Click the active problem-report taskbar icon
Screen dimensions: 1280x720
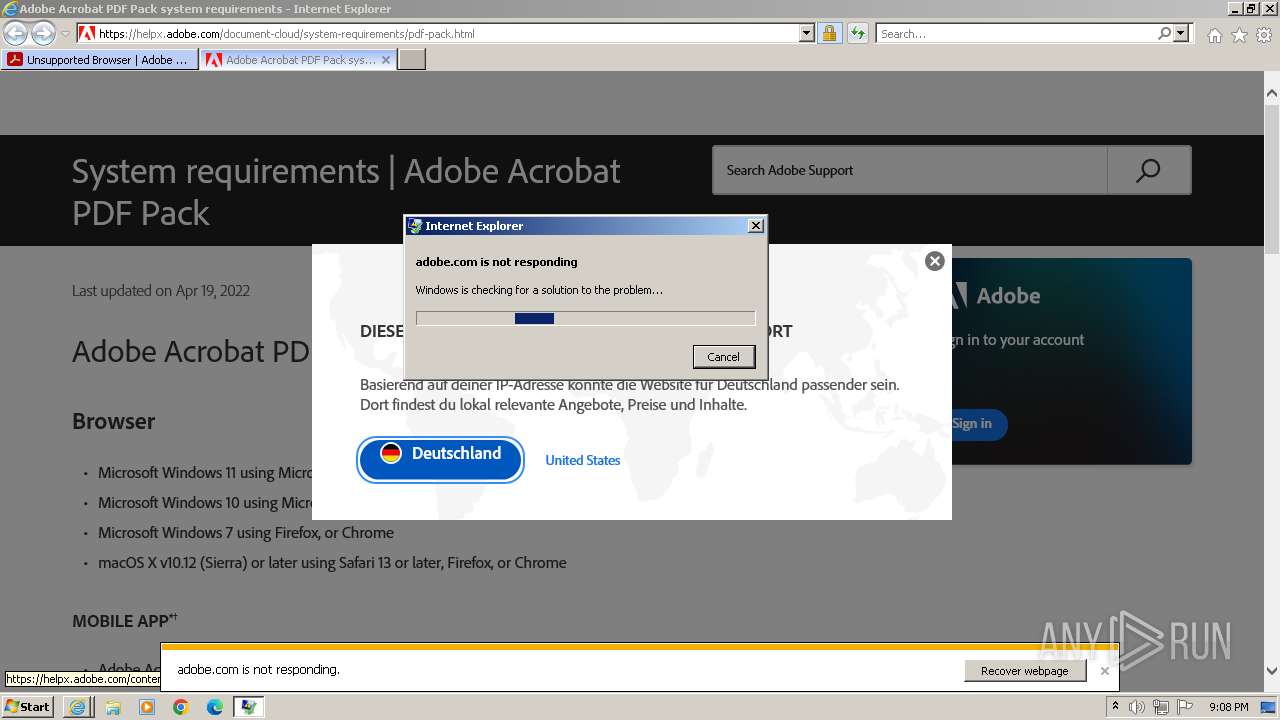[249, 707]
